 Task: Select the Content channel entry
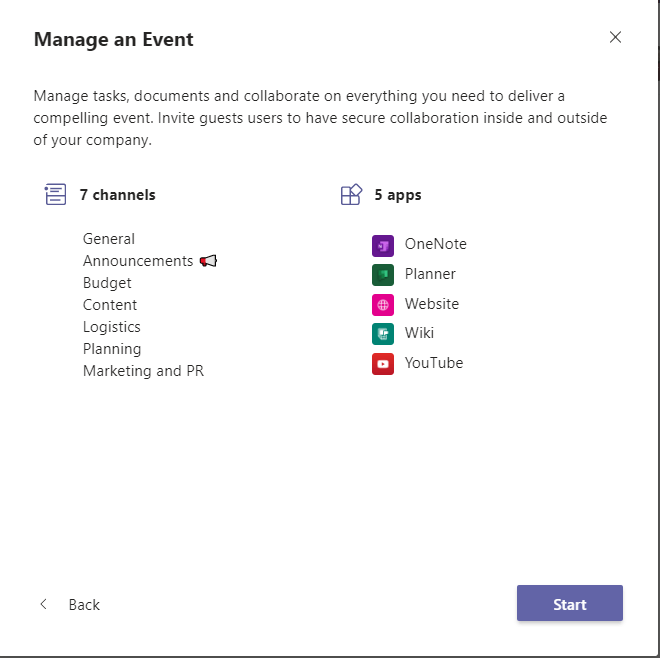[110, 305]
